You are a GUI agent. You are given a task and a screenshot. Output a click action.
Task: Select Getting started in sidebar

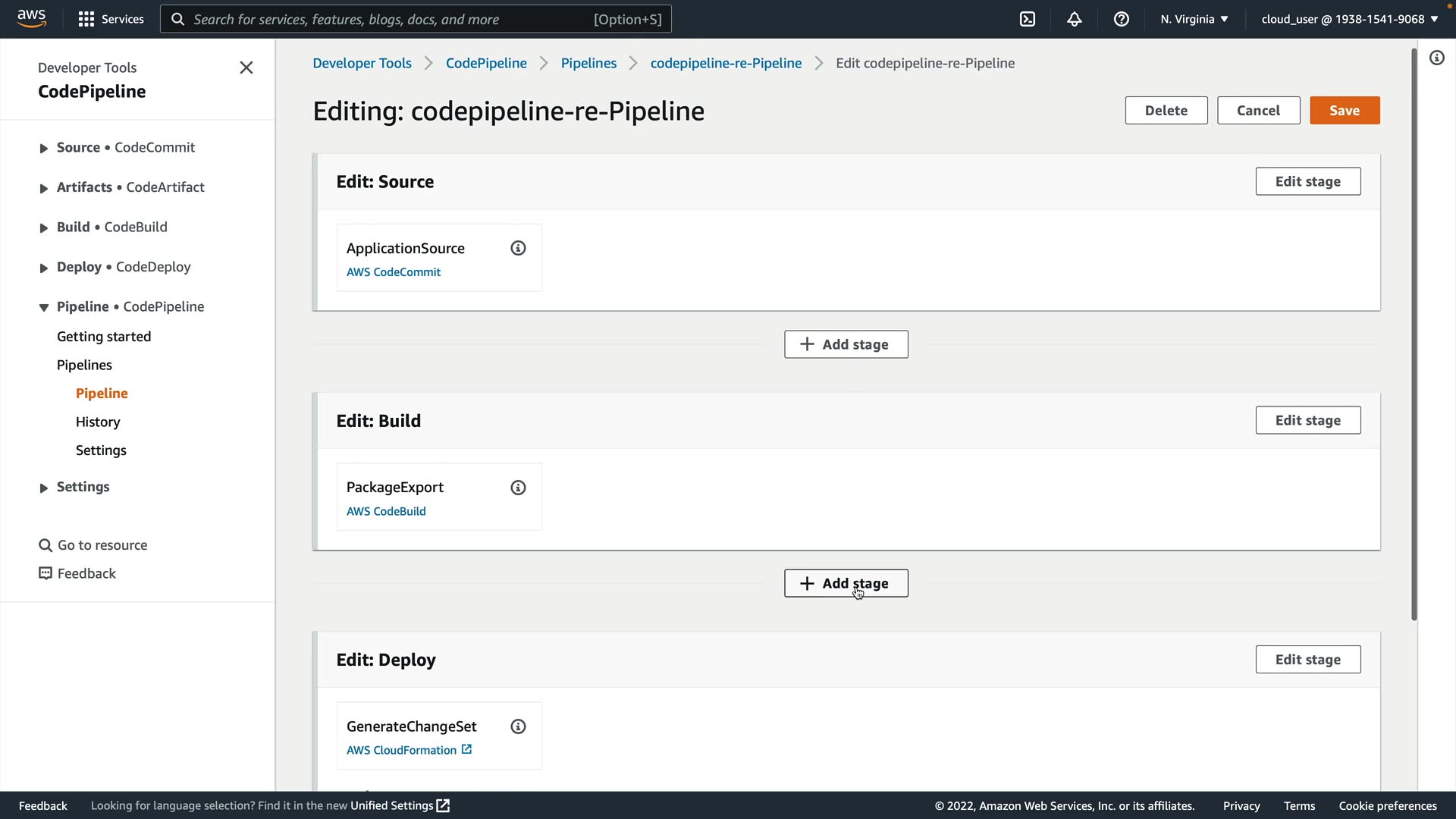[104, 337]
